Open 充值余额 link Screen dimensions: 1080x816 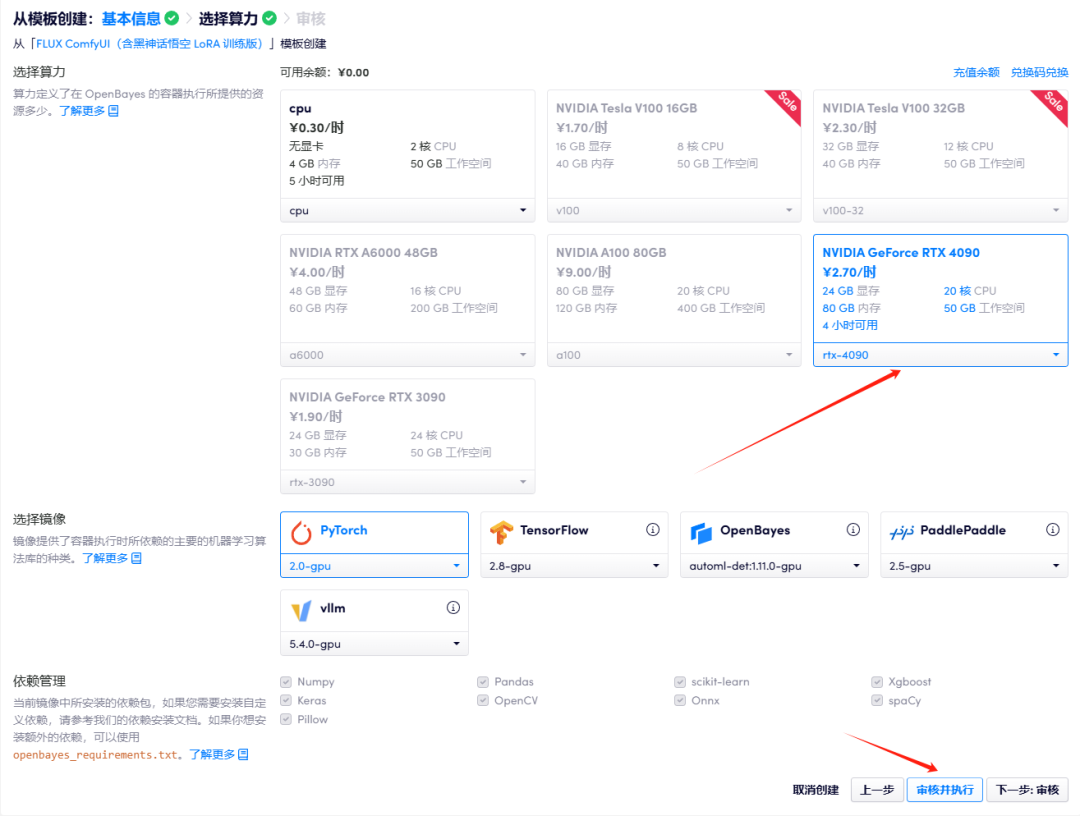pos(976,72)
